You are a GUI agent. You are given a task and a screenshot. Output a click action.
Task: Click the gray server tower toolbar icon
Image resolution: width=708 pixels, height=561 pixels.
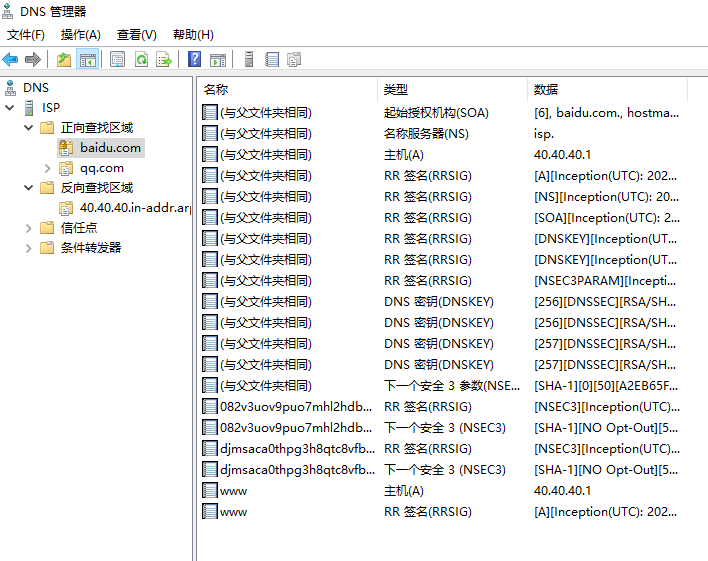click(249, 59)
